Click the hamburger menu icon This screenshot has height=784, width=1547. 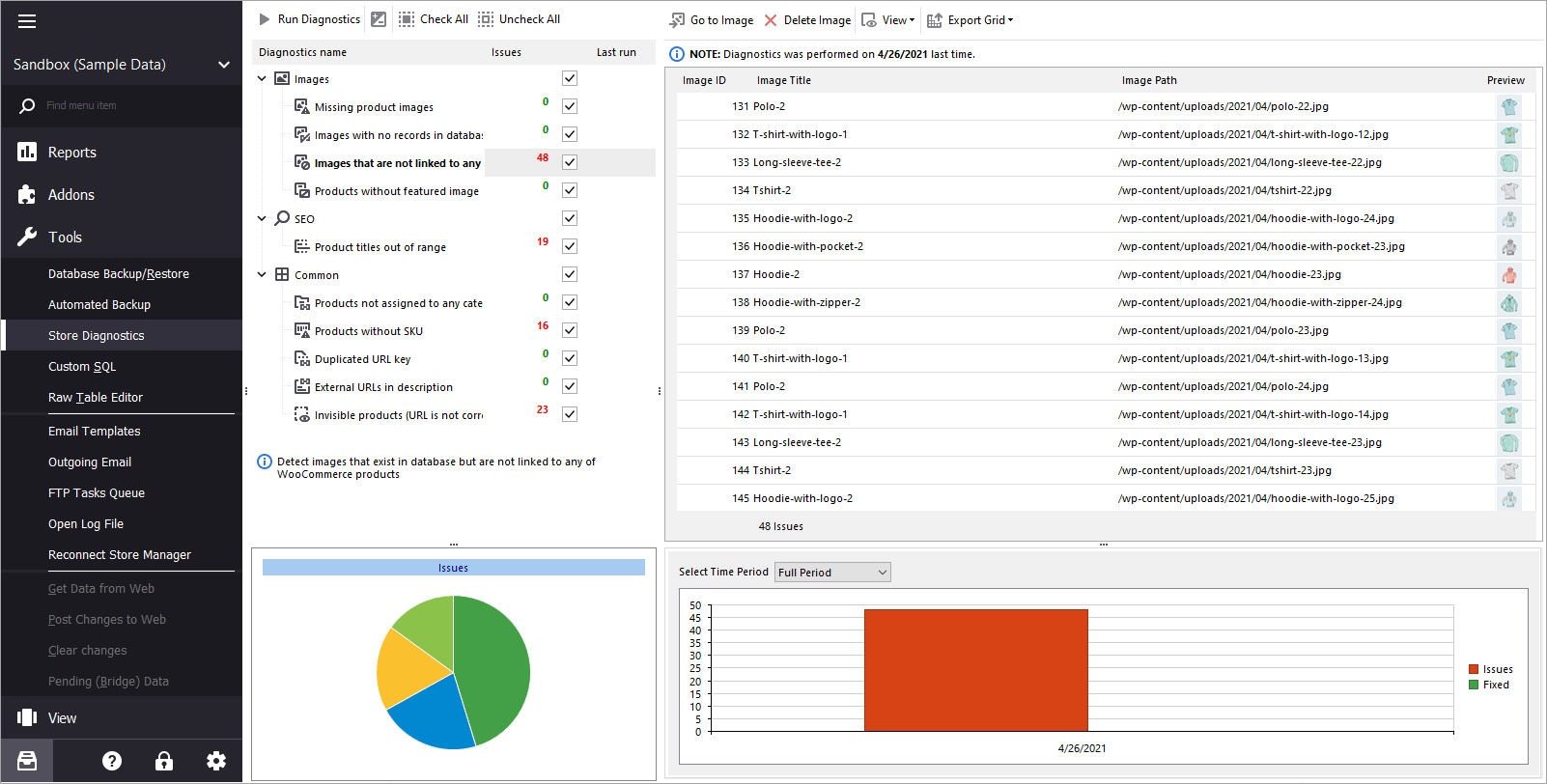pyautogui.click(x=27, y=21)
